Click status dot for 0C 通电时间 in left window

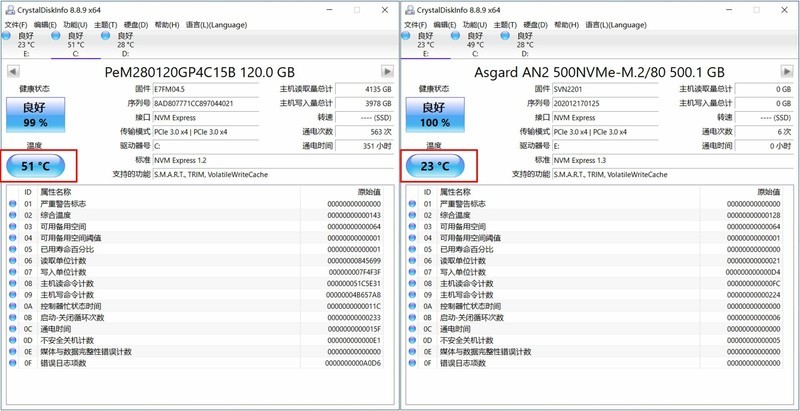click(x=12, y=329)
